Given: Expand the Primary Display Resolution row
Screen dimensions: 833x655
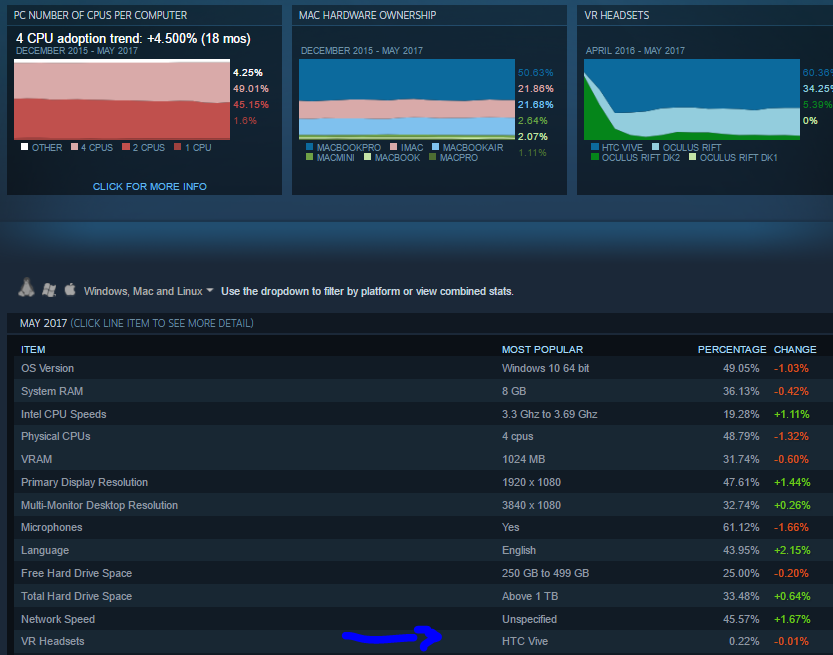Looking at the screenshot, I should (423, 482).
